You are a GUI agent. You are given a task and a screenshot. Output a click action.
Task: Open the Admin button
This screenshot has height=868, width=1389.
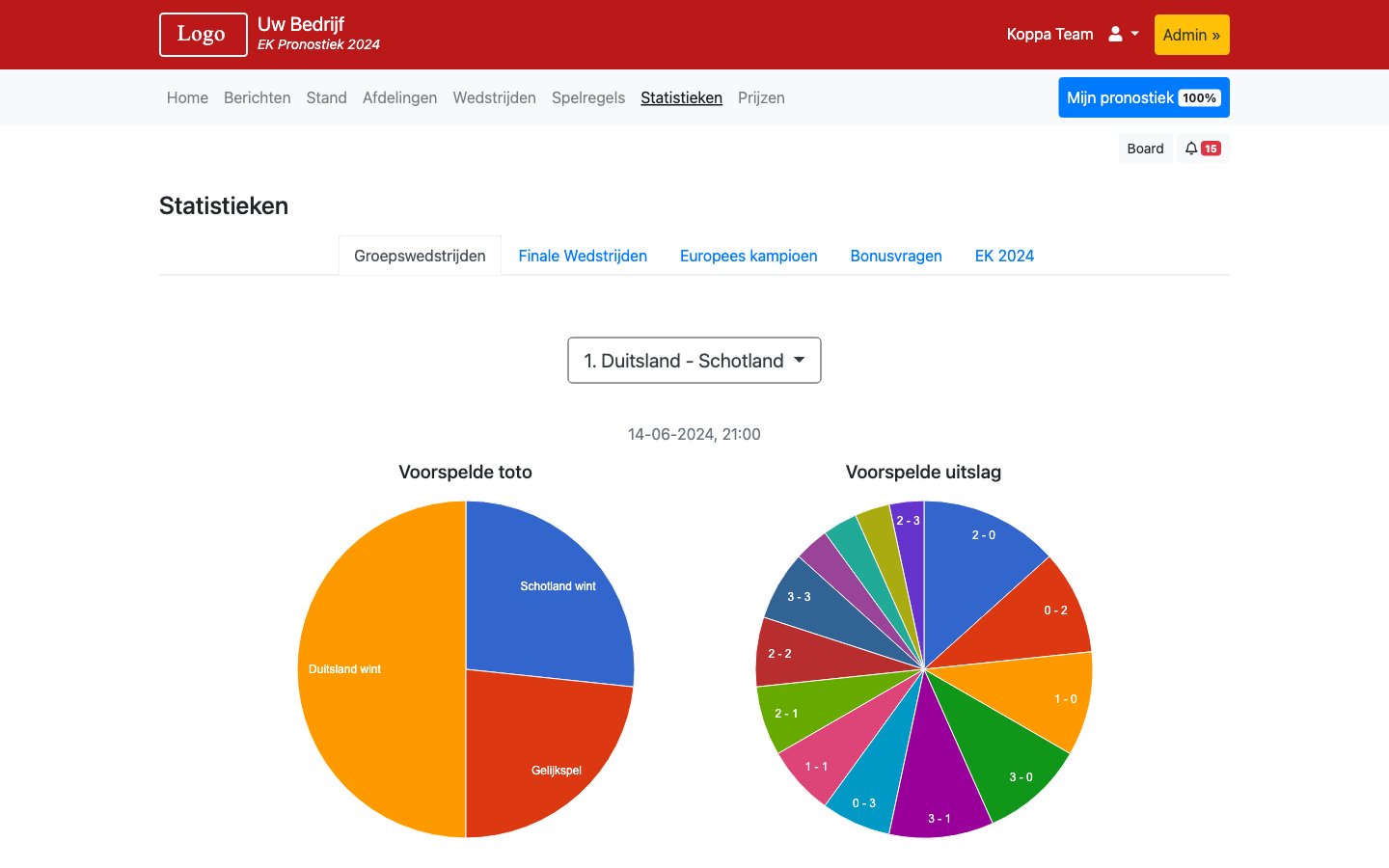point(1191,35)
